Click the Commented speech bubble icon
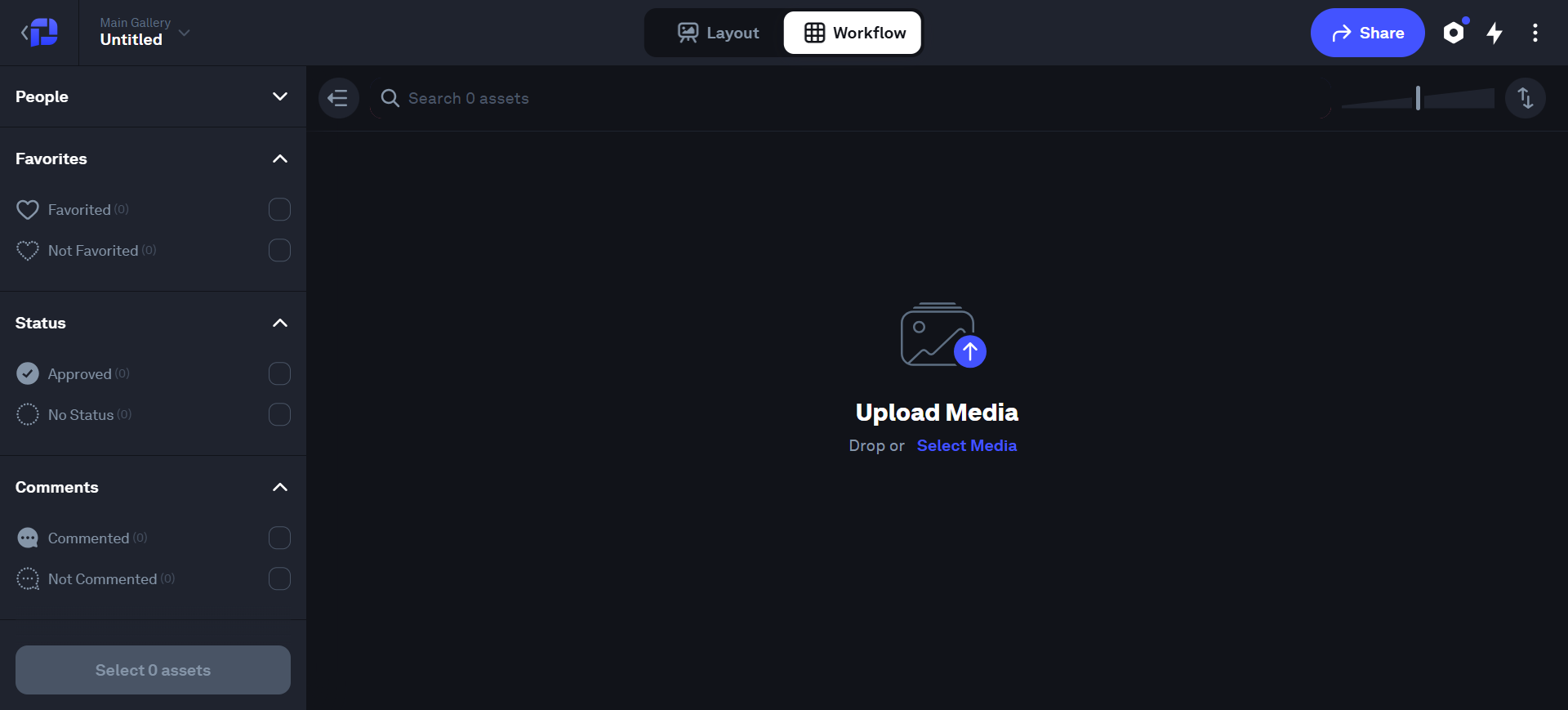 (28, 538)
